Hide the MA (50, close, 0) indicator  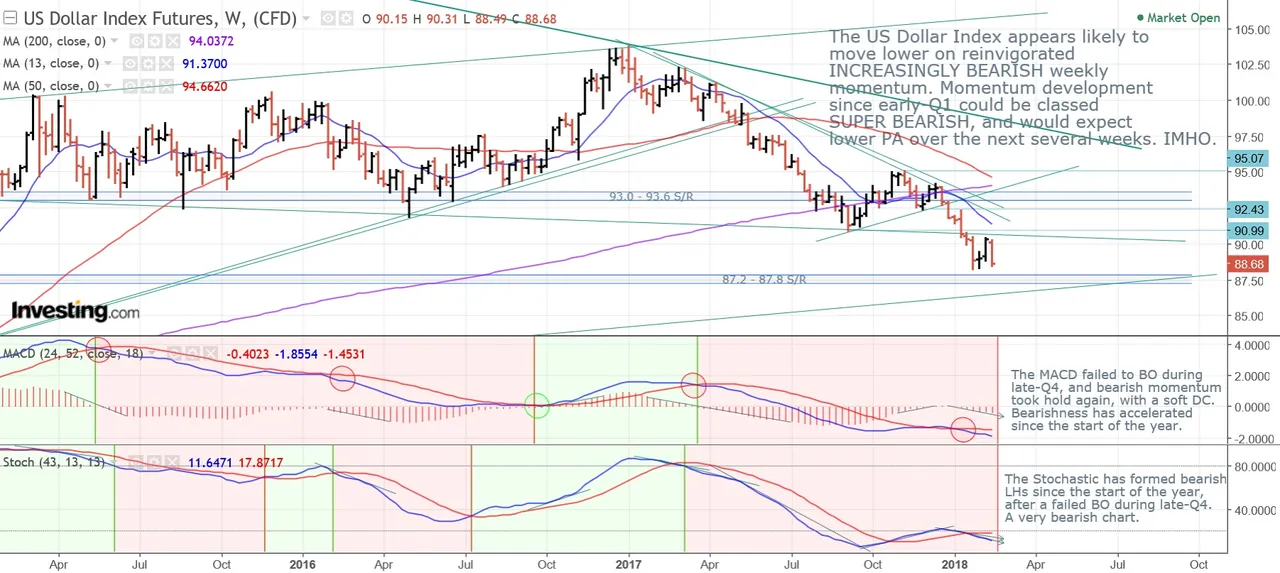pyautogui.click(x=130, y=86)
